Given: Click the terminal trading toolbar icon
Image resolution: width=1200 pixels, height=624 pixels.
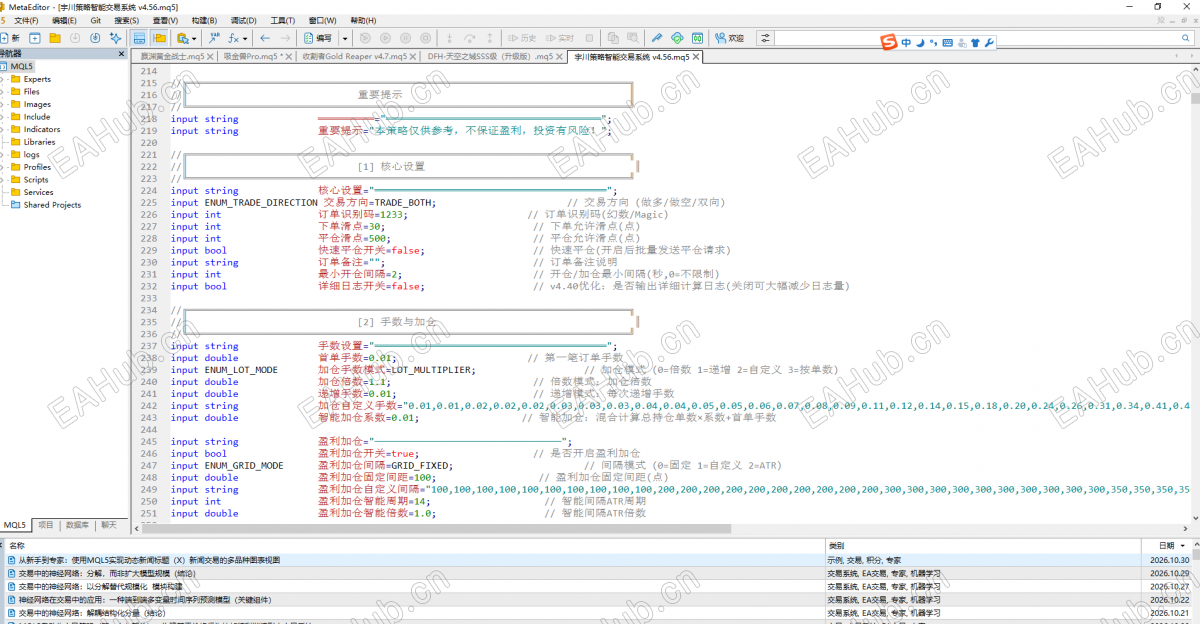Looking at the screenshot, I should (698, 38).
